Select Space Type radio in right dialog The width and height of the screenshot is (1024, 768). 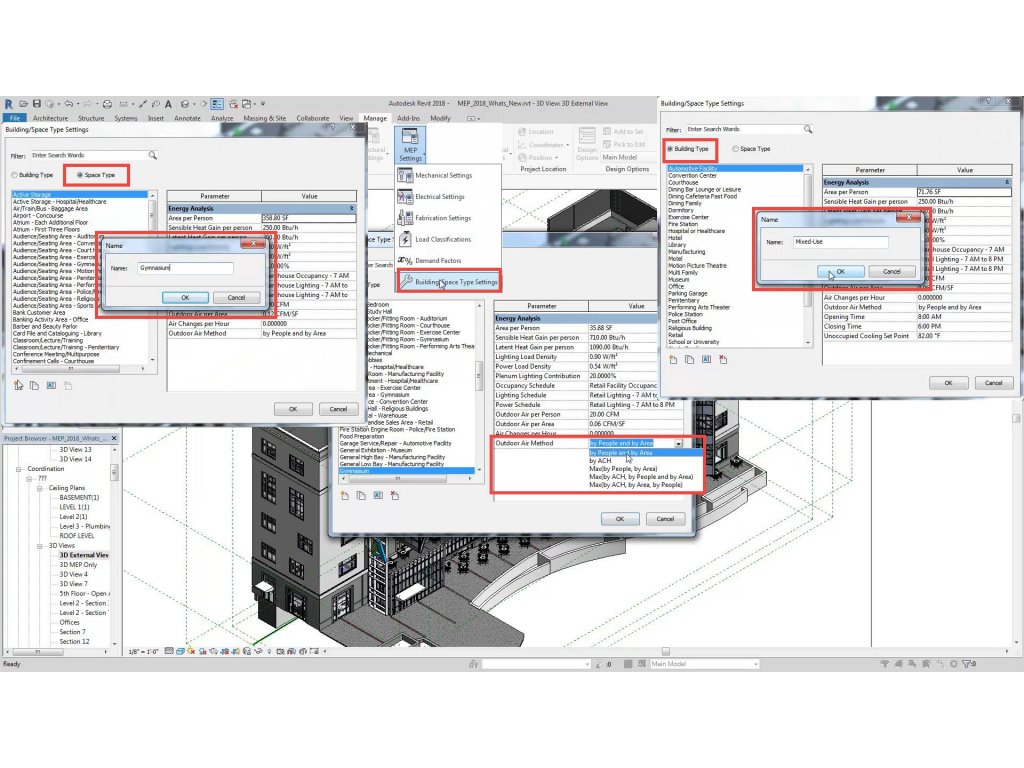tap(735, 149)
